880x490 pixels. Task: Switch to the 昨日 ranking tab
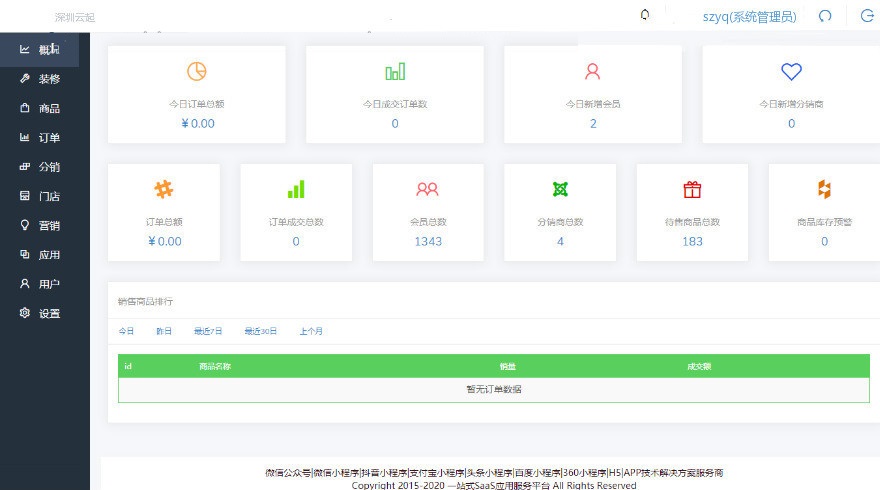[163, 331]
